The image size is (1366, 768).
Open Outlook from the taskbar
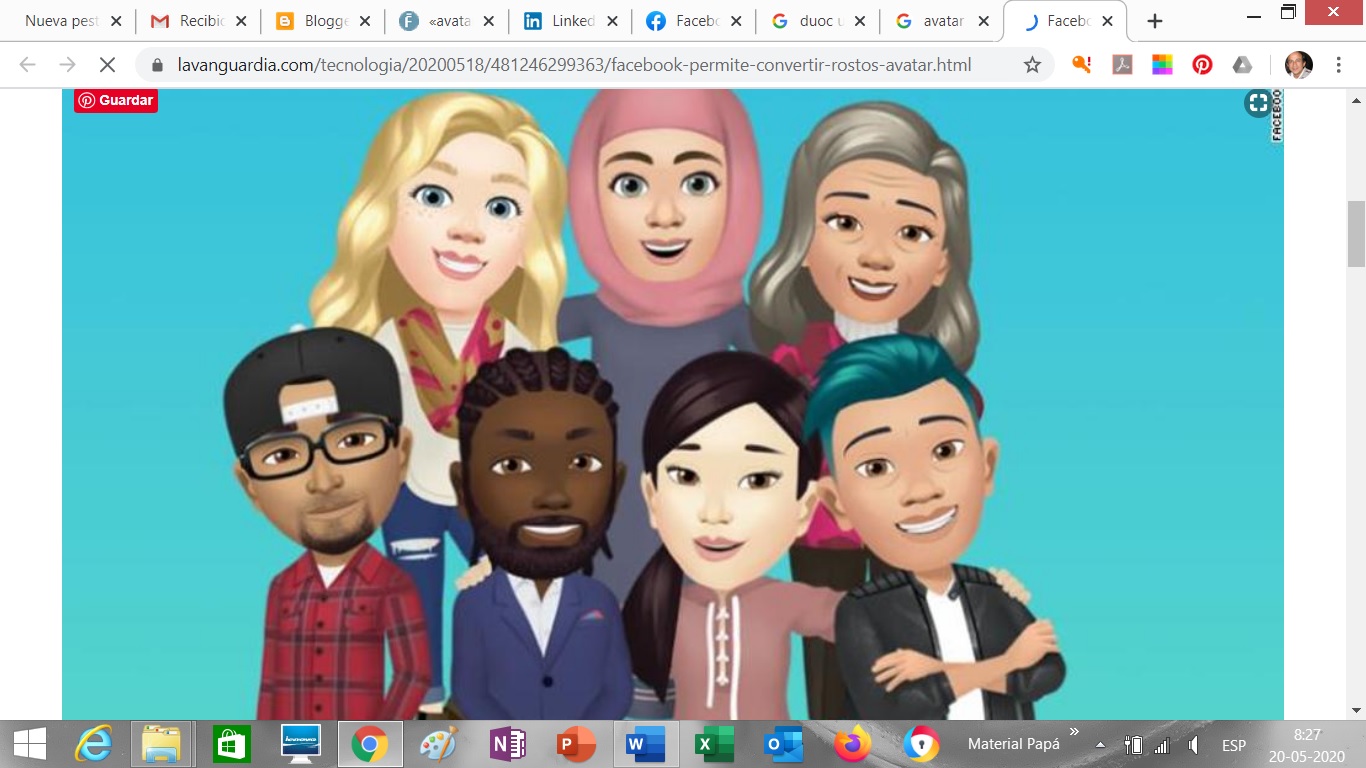pos(783,744)
